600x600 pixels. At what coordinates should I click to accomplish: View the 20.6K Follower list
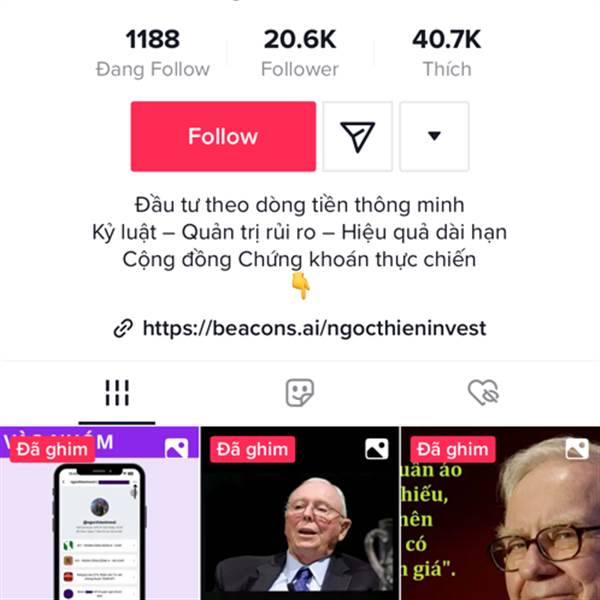[300, 53]
